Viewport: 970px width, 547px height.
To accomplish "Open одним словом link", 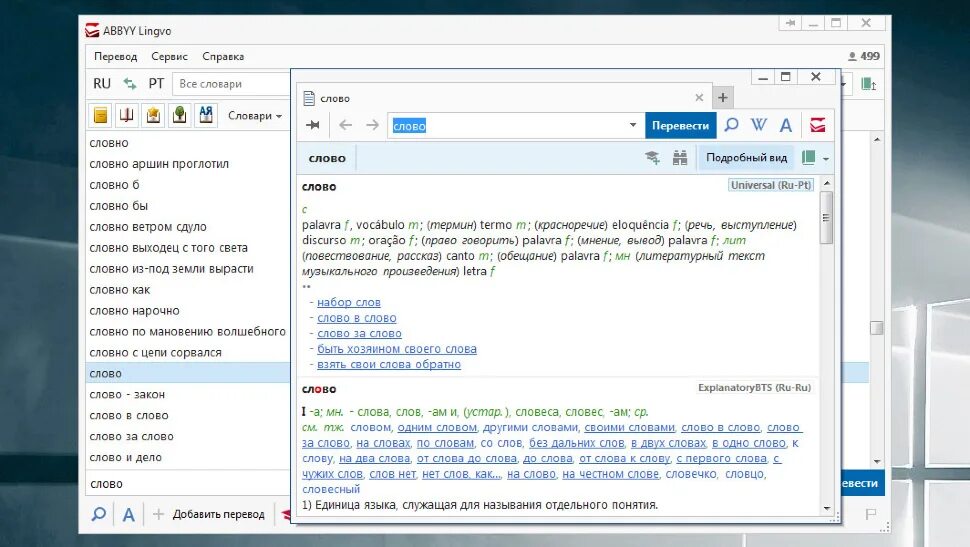I will [x=437, y=428].
